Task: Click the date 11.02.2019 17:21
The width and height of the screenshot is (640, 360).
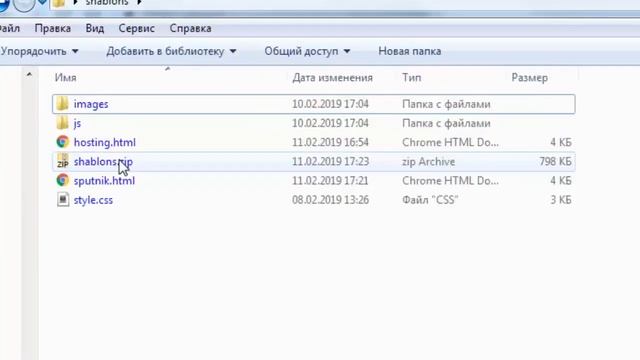Action: click(x=330, y=181)
